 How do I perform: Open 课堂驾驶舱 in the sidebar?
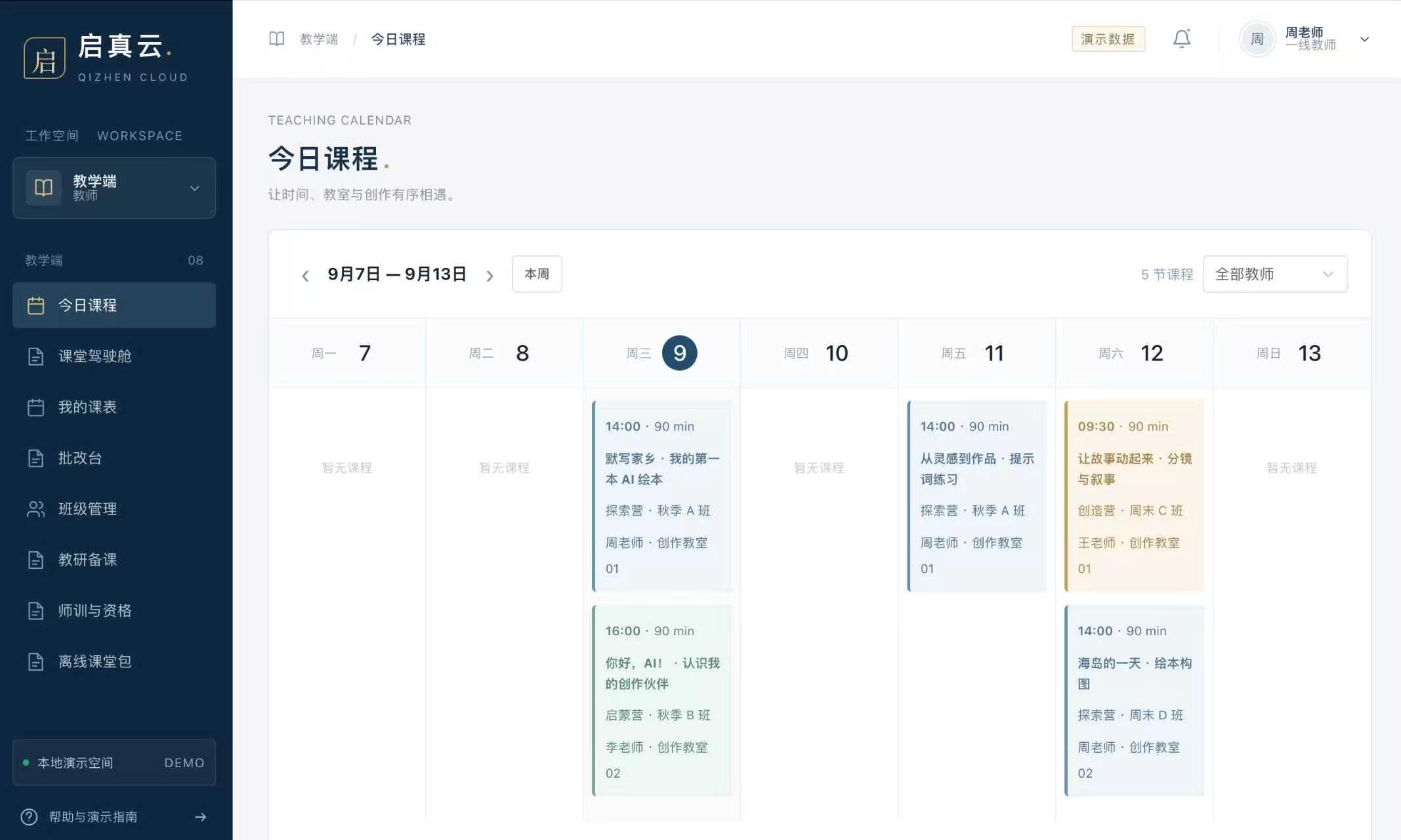[114, 356]
